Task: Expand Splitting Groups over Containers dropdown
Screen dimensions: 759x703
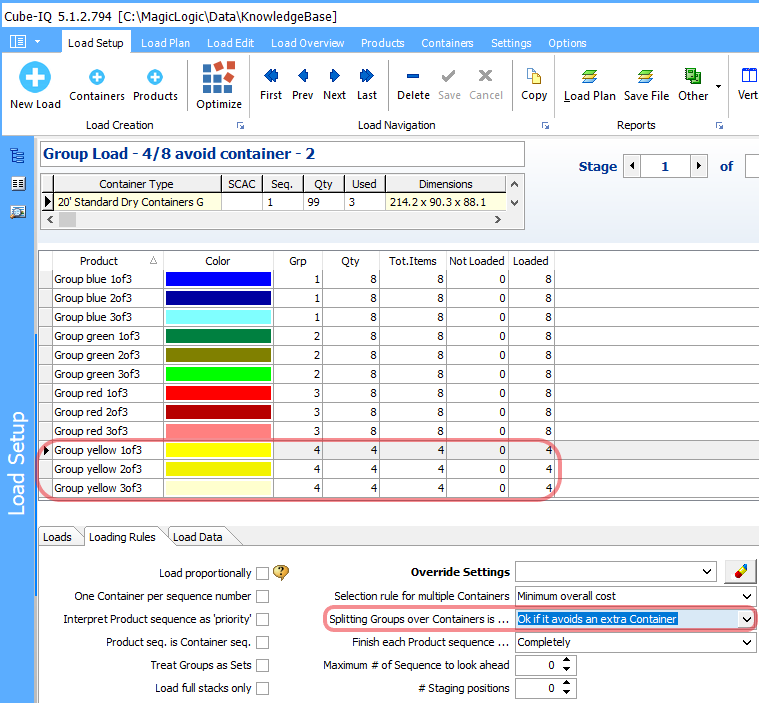Action: tap(746, 619)
